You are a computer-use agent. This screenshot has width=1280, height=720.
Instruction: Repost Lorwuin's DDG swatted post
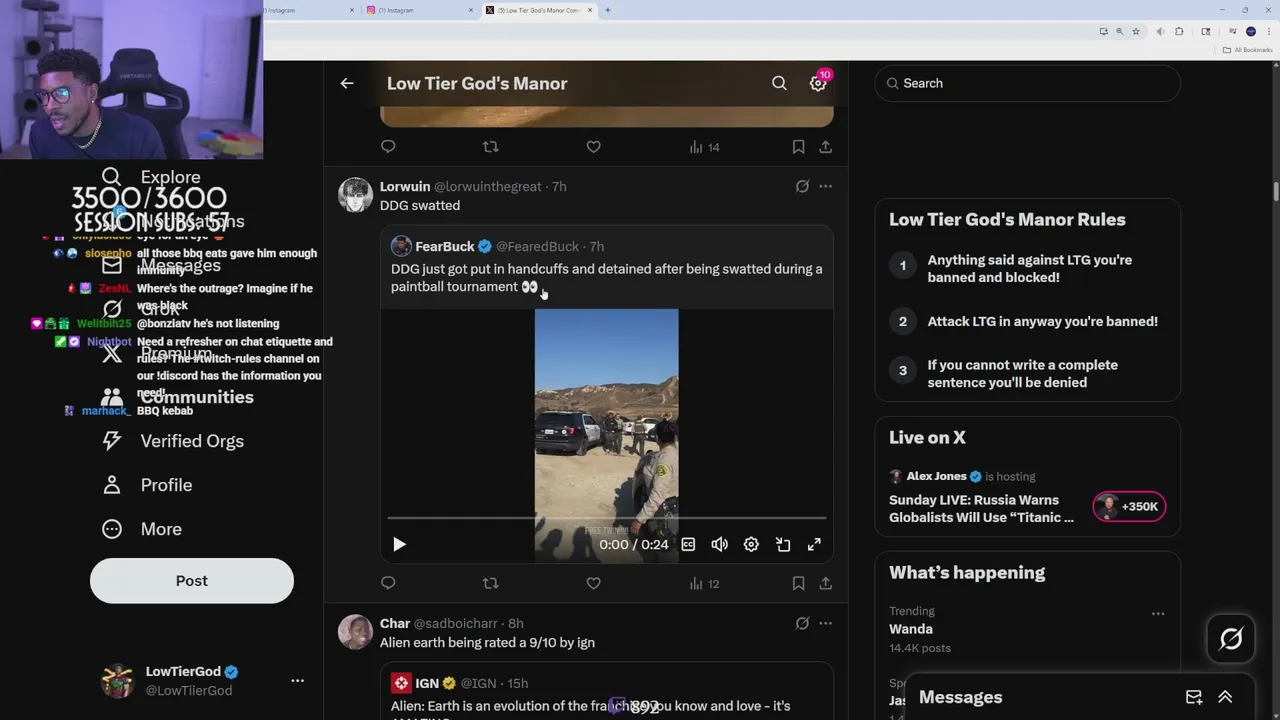490,583
